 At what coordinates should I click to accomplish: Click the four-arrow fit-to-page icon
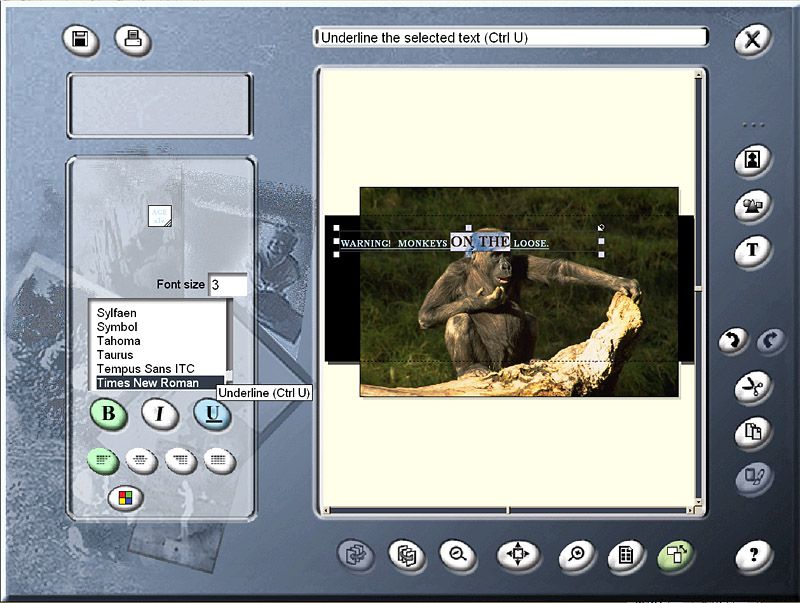point(518,554)
